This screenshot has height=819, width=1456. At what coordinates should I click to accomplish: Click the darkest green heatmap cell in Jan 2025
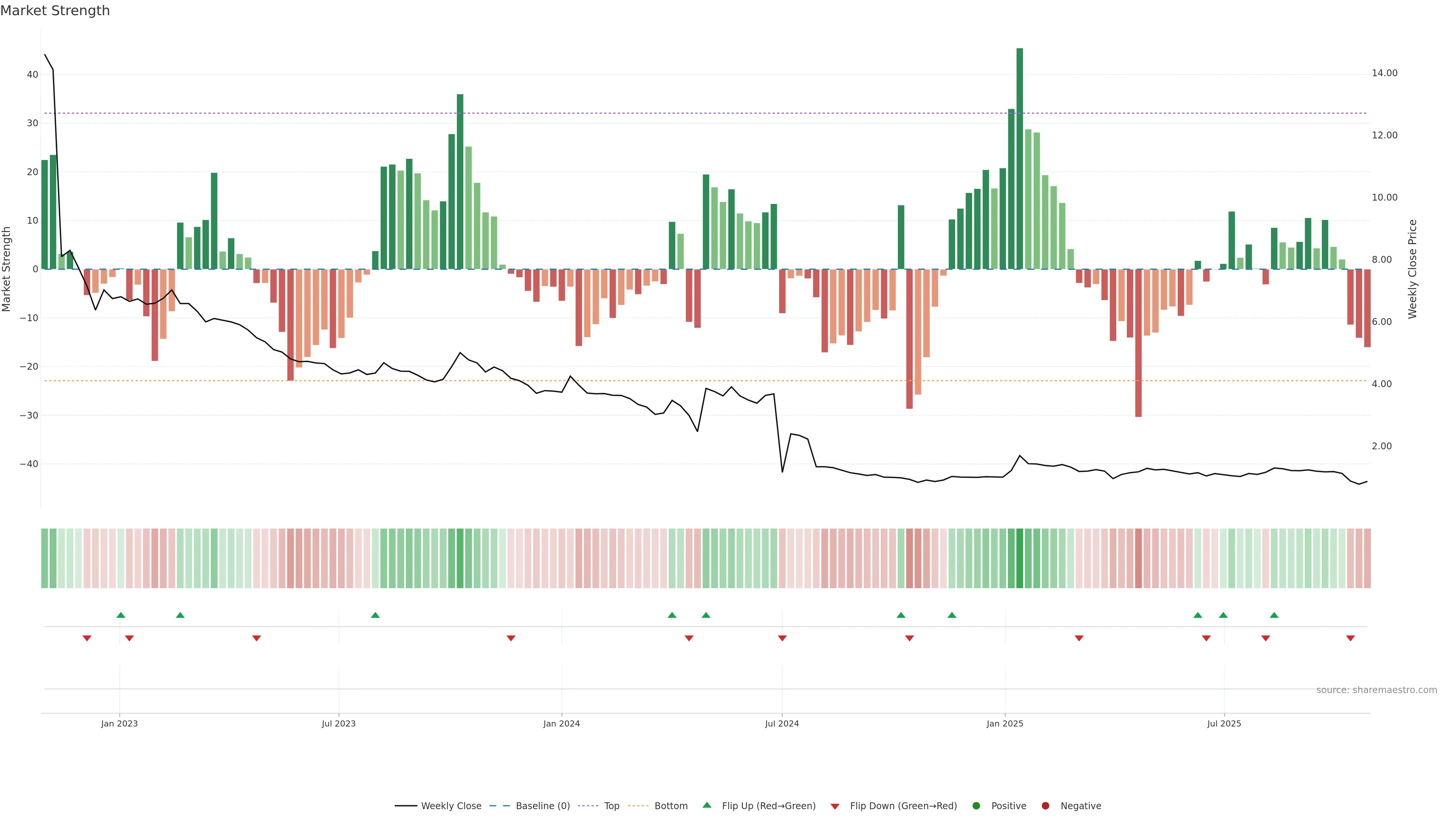coord(1020,558)
